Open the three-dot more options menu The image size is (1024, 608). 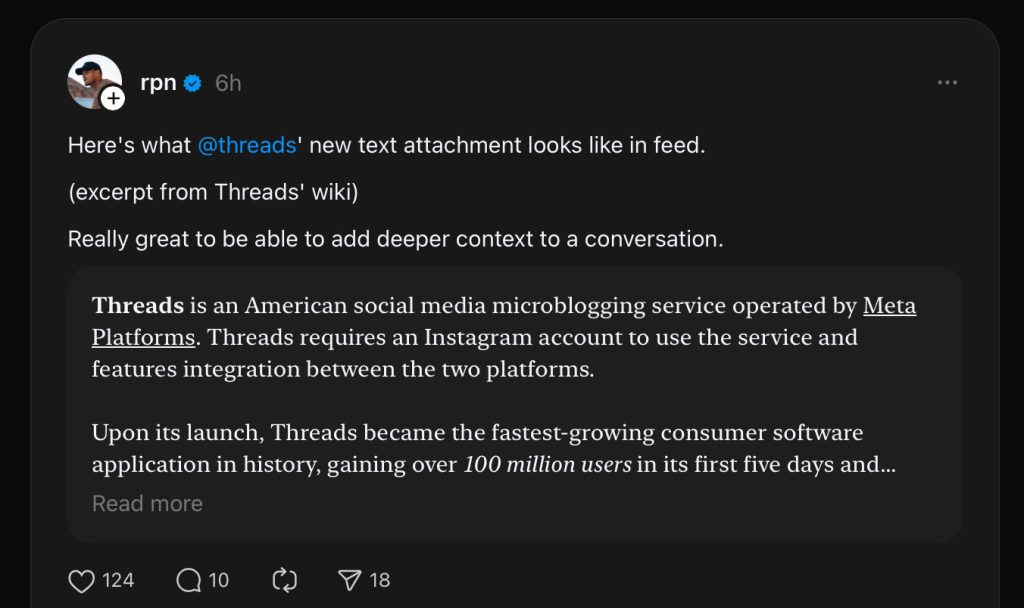(x=947, y=83)
